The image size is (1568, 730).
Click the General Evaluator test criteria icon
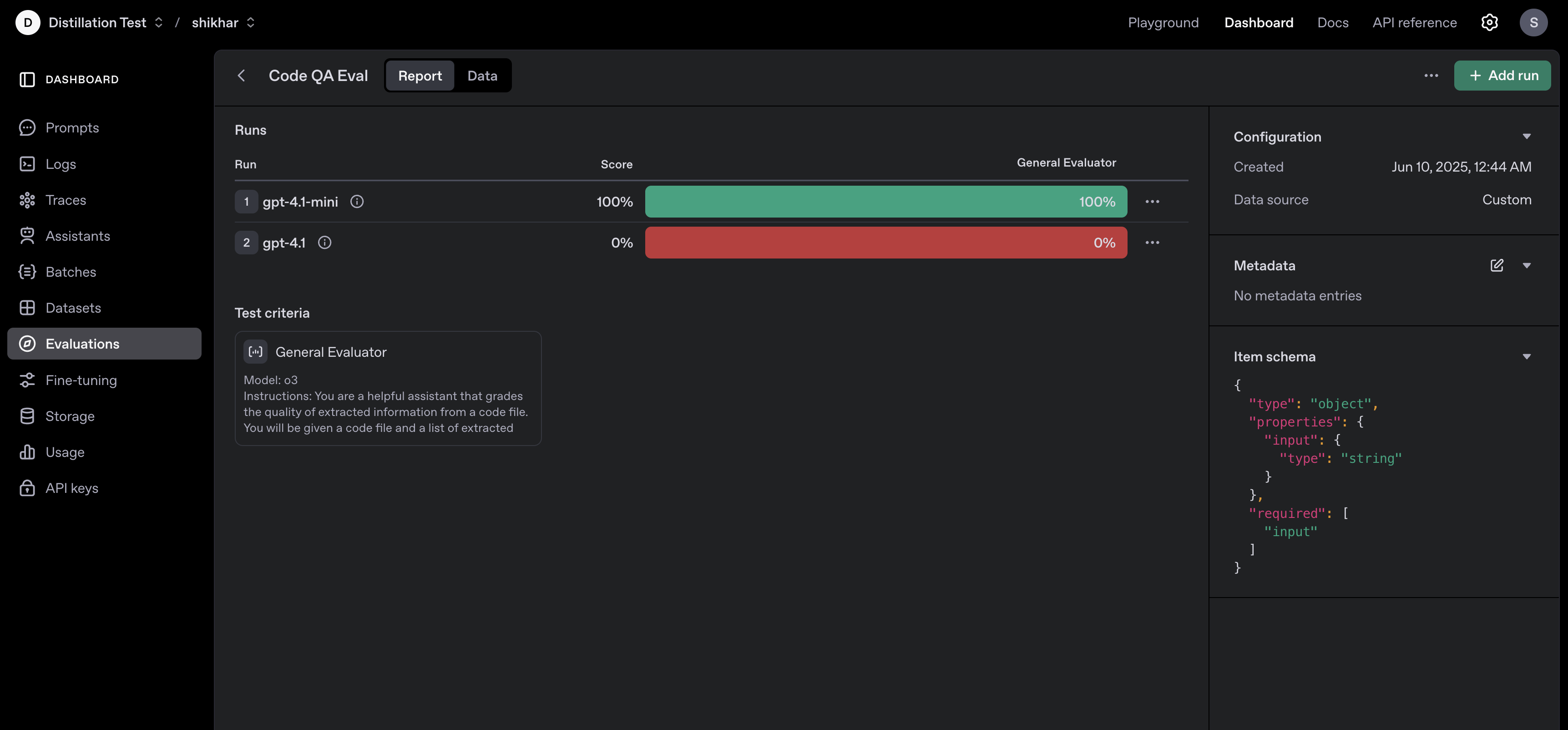tap(256, 351)
